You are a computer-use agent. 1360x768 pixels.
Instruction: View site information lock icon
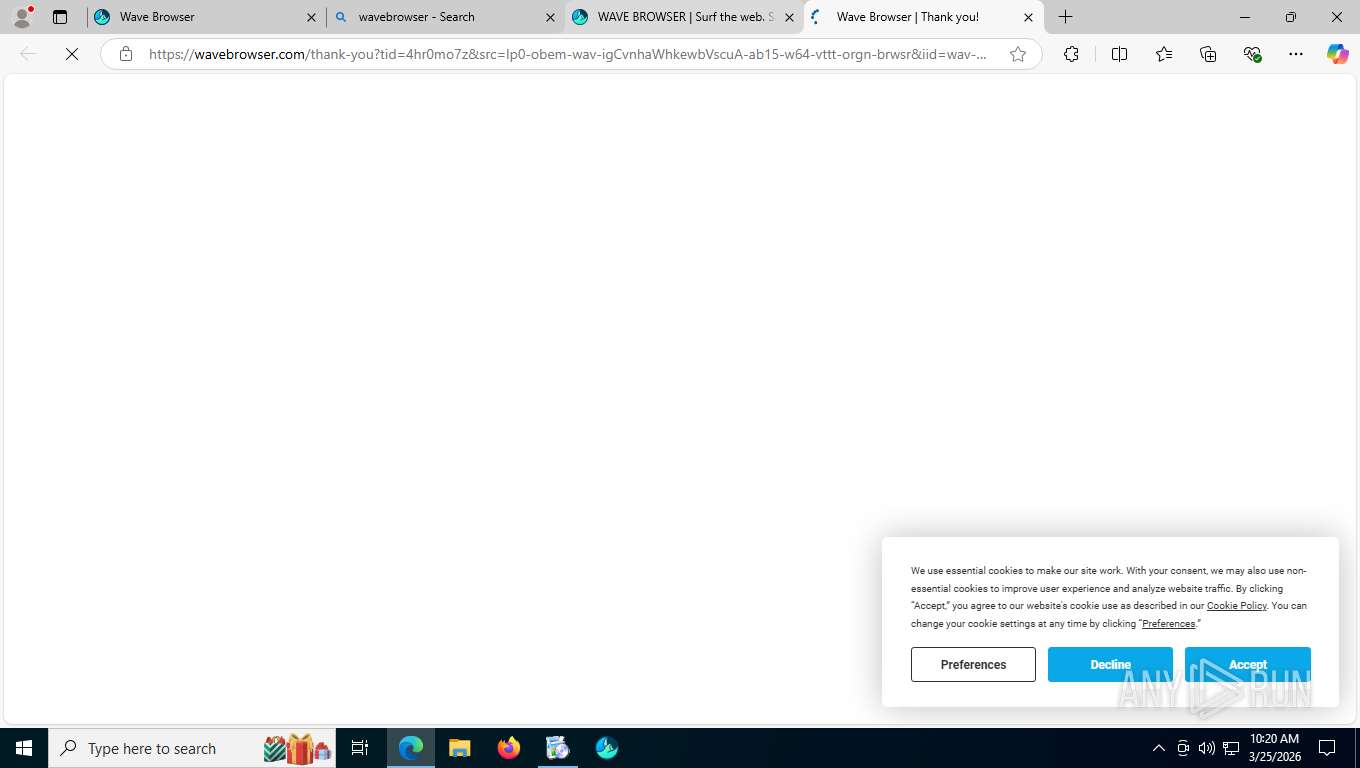pos(126,54)
